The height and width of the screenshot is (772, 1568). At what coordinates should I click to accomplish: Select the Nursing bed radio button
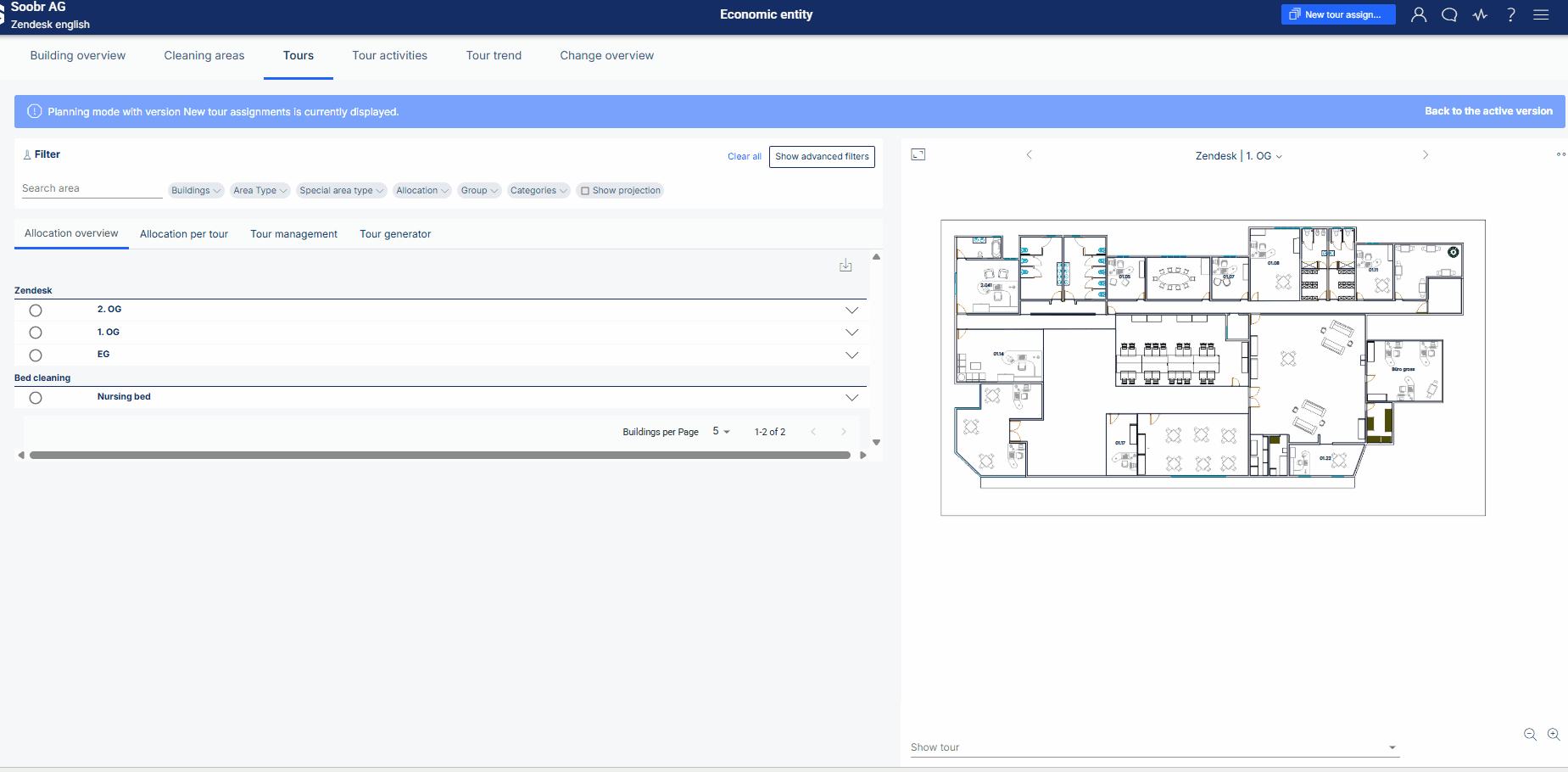[36, 398]
